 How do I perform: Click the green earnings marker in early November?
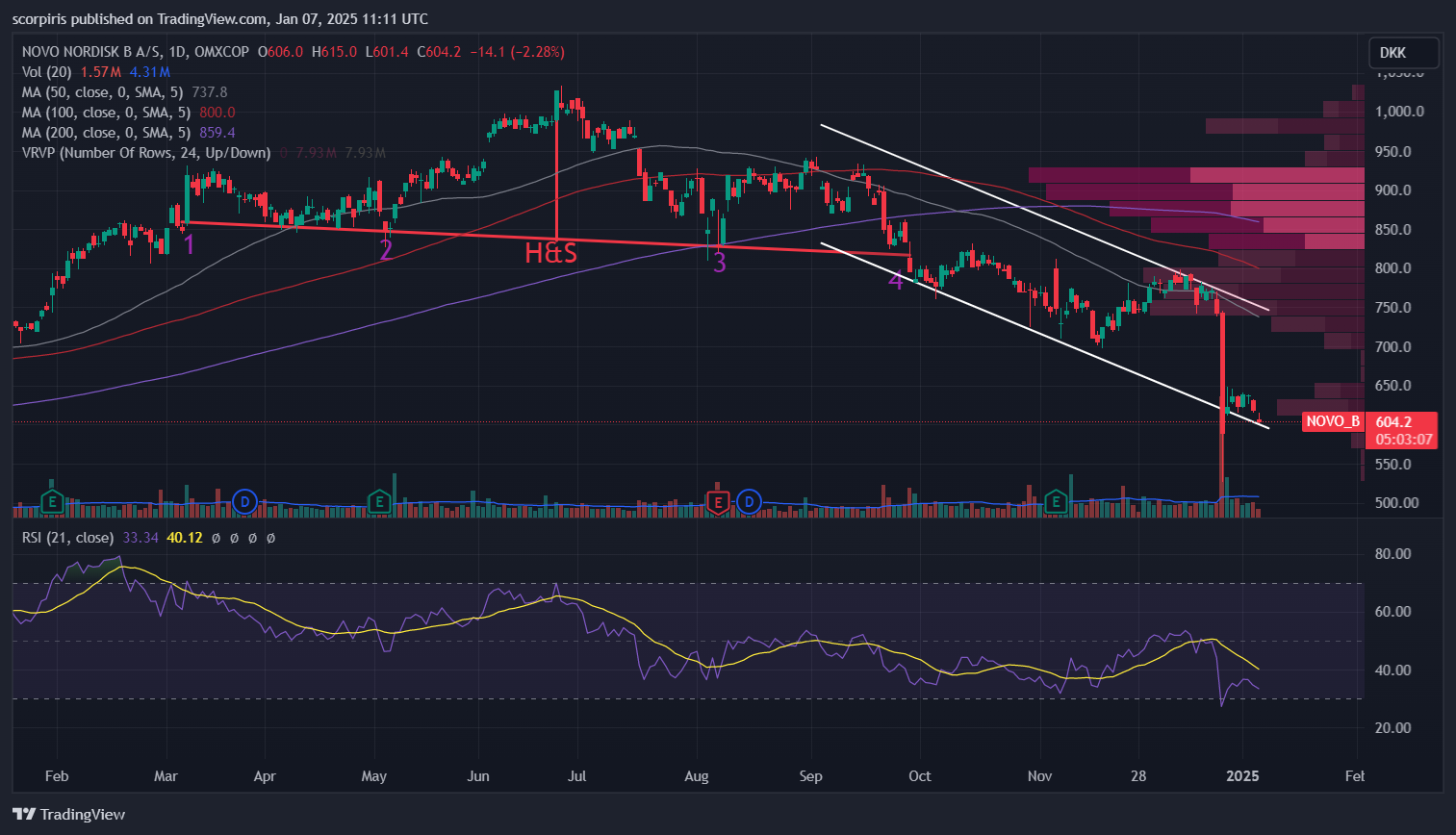pyautogui.click(x=1057, y=501)
